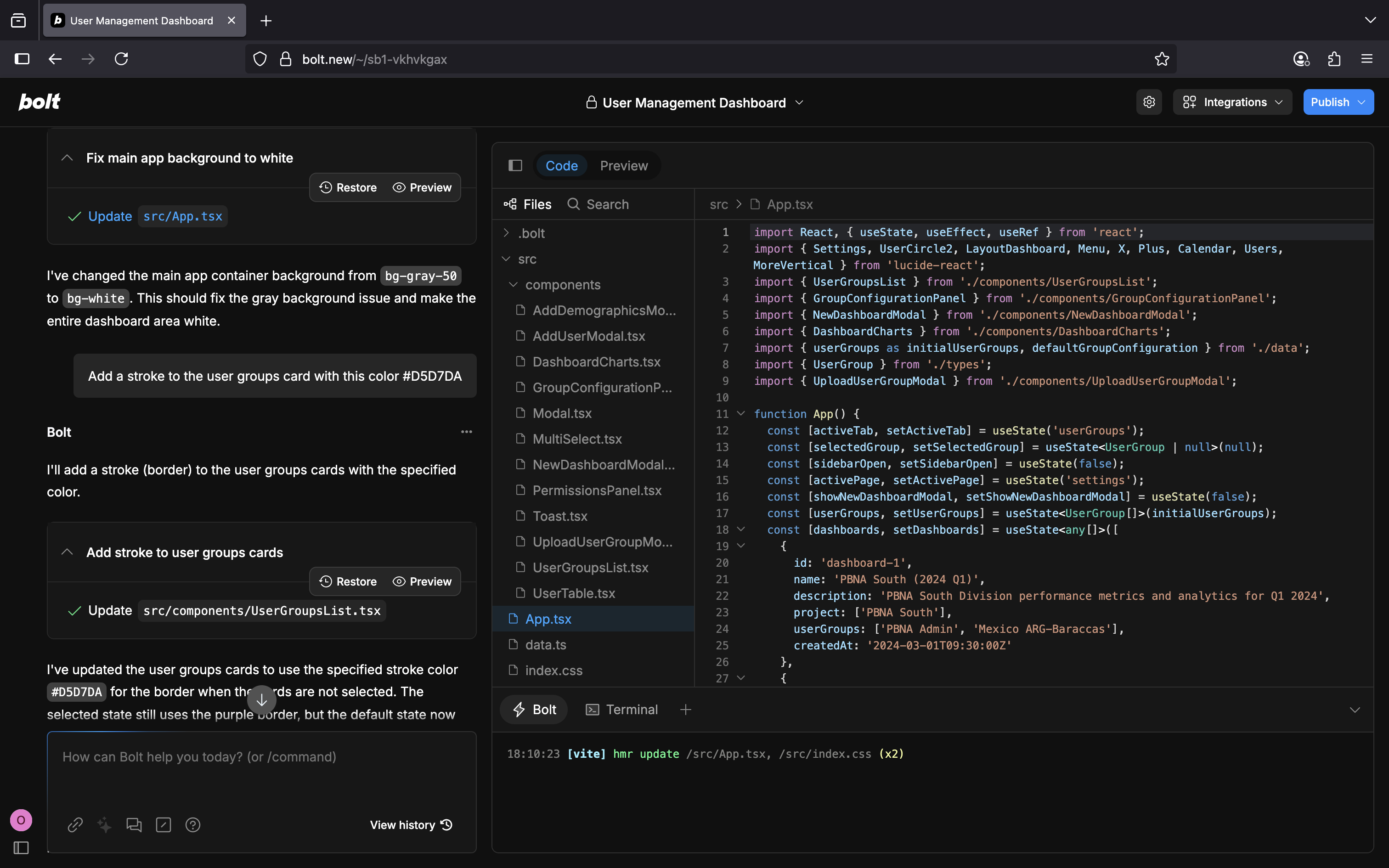Image resolution: width=1389 pixels, height=868 pixels.
Task: Add a new terminal tab with the plus icon
Action: tap(685, 710)
